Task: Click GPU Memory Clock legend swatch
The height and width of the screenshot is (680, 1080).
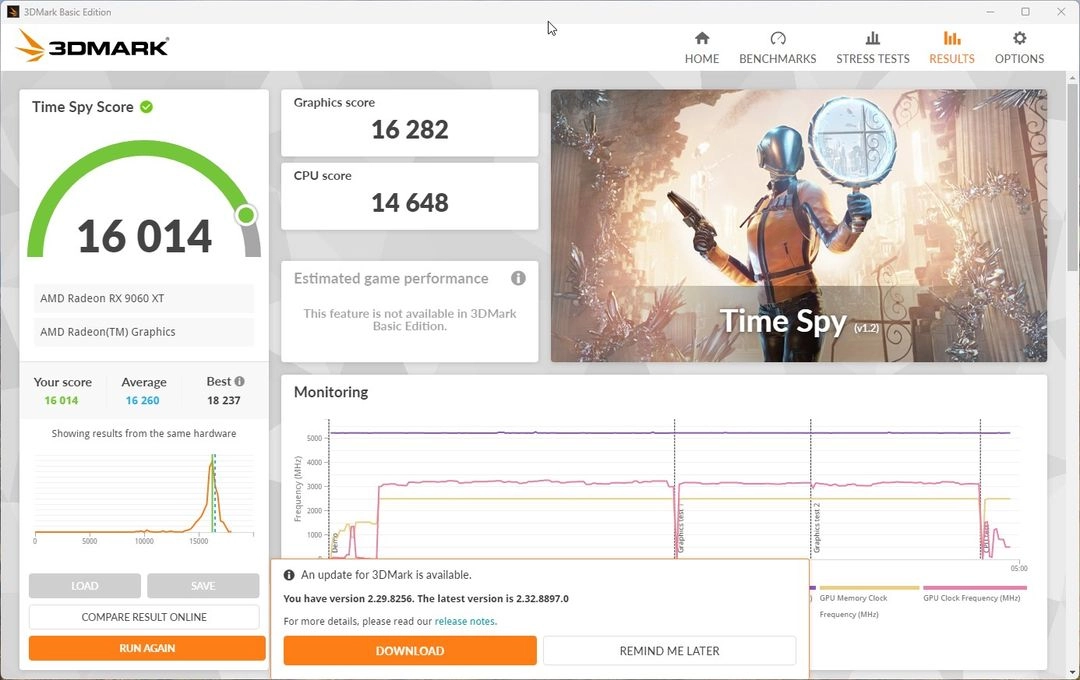Action: pos(869,588)
